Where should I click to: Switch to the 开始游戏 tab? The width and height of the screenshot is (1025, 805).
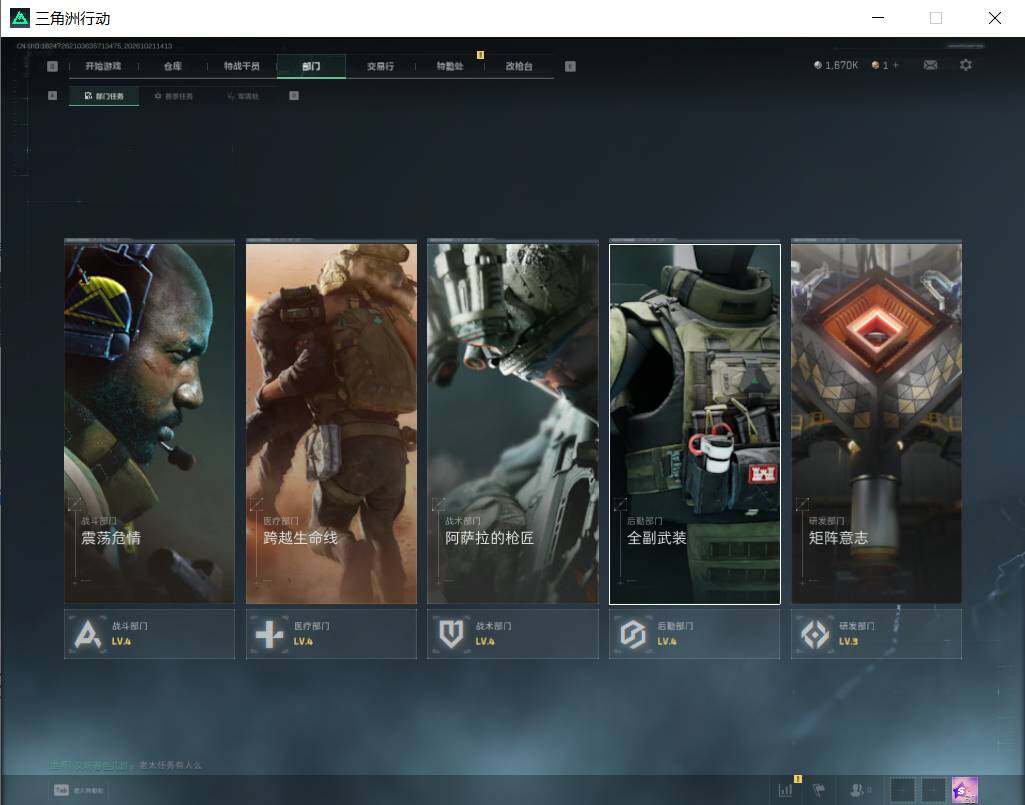pyautogui.click(x=103, y=66)
